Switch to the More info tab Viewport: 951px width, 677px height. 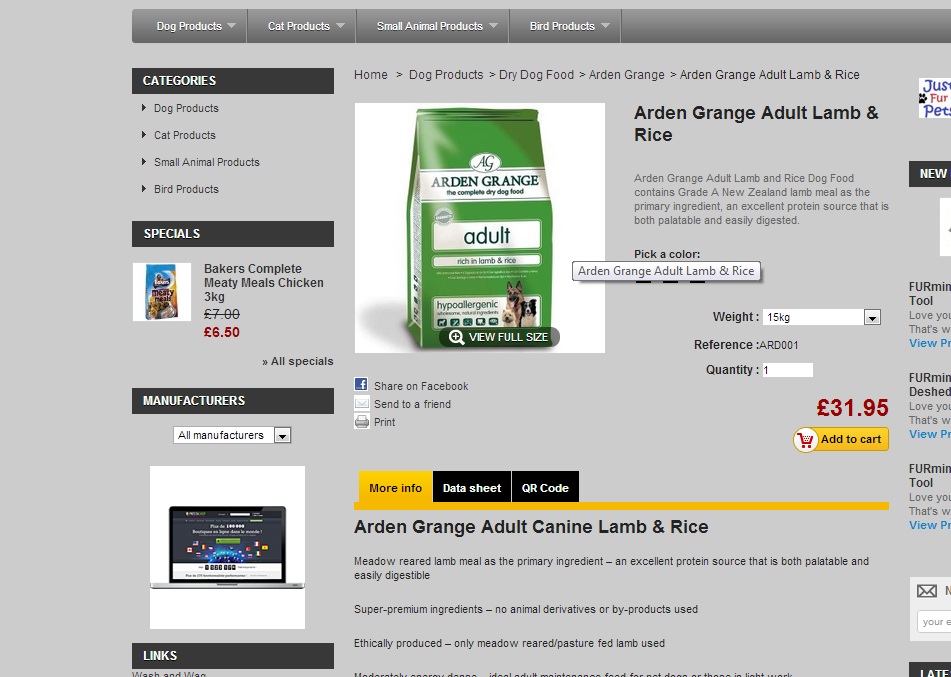pos(395,488)
